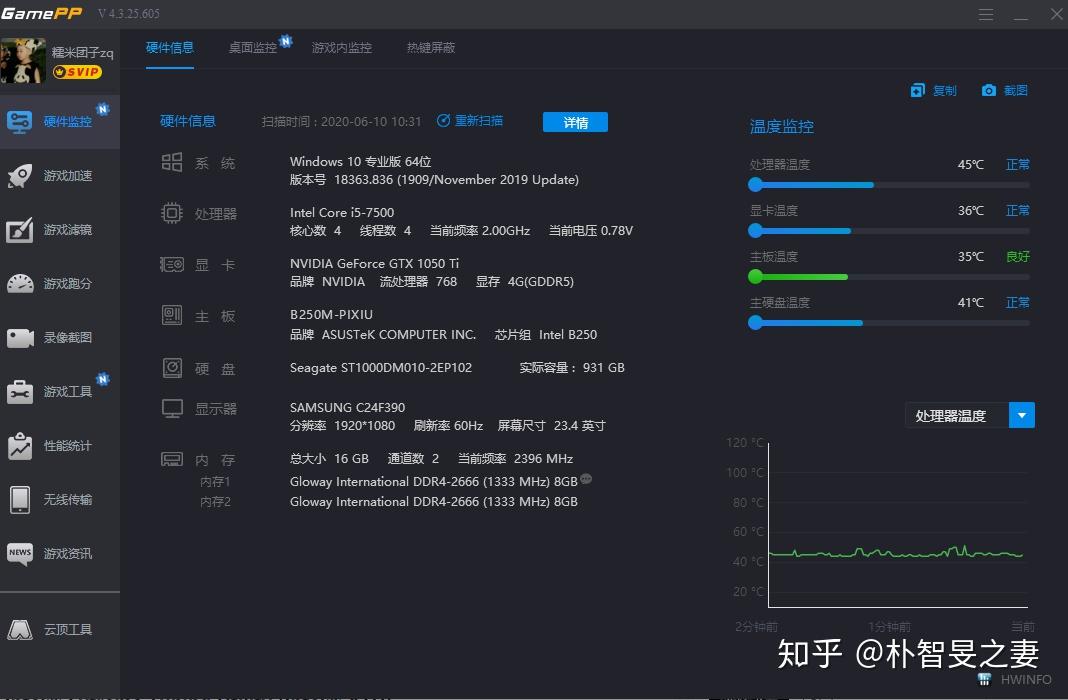Click the HWINFO logo icon

pos(984,679)
